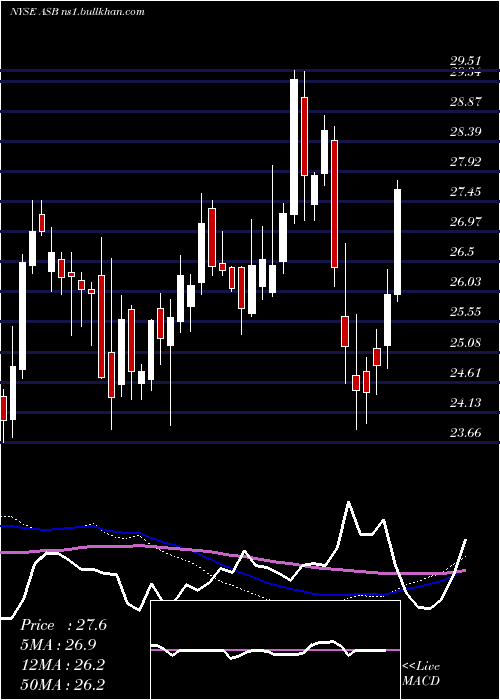Click the "NYSE ASB" ticker label
500x700 pixels.
tap(34, 12)
